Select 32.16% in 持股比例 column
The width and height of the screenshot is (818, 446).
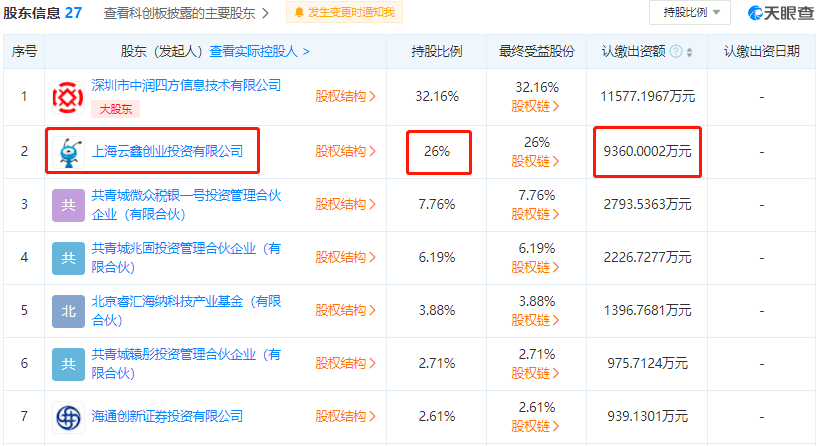tap(437, 97)
